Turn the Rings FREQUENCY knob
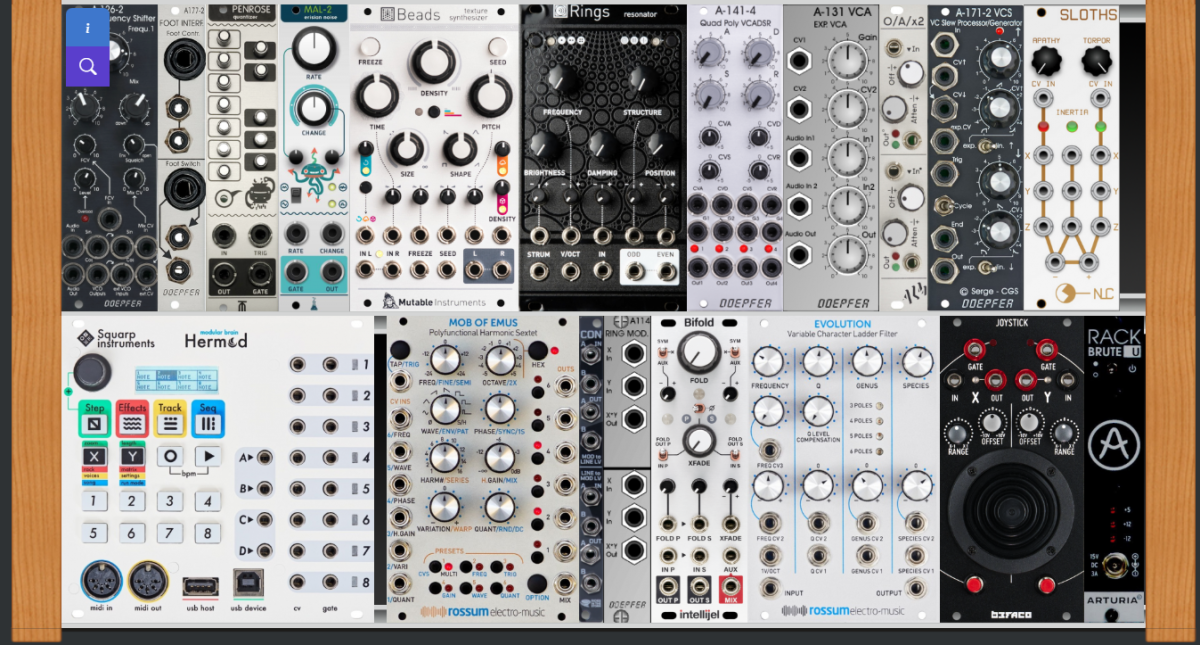Screen dimensions: 1200x645 562,82
